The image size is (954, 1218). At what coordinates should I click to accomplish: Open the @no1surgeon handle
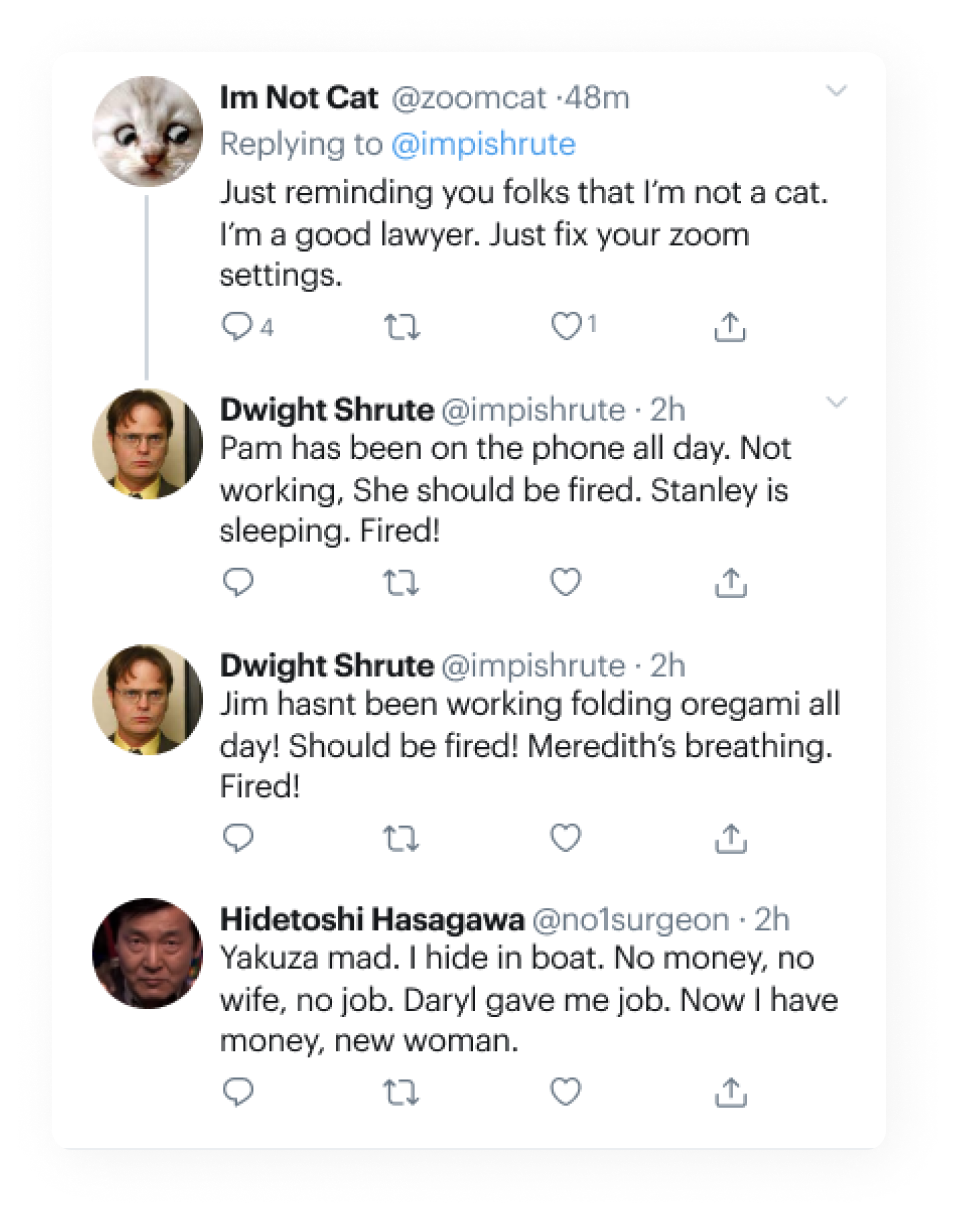(633, 919)
